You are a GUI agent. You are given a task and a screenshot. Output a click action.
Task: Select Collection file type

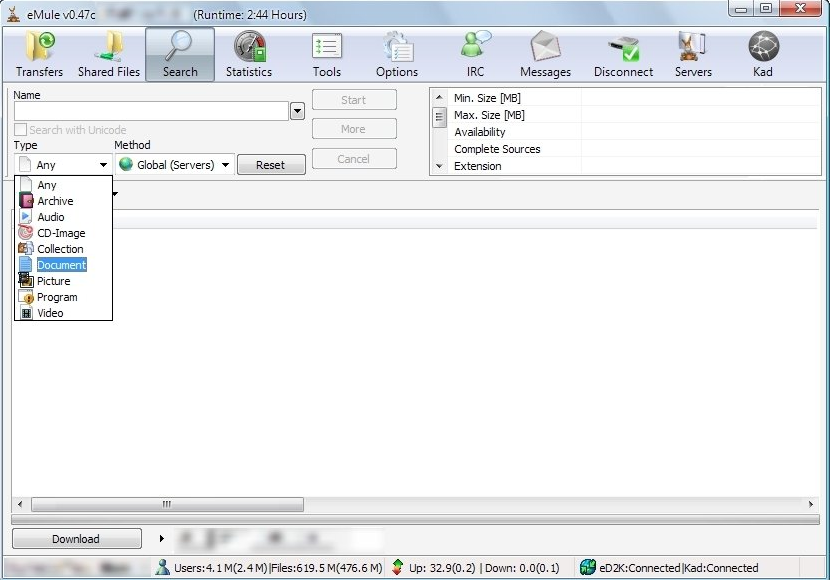(63, 249)
